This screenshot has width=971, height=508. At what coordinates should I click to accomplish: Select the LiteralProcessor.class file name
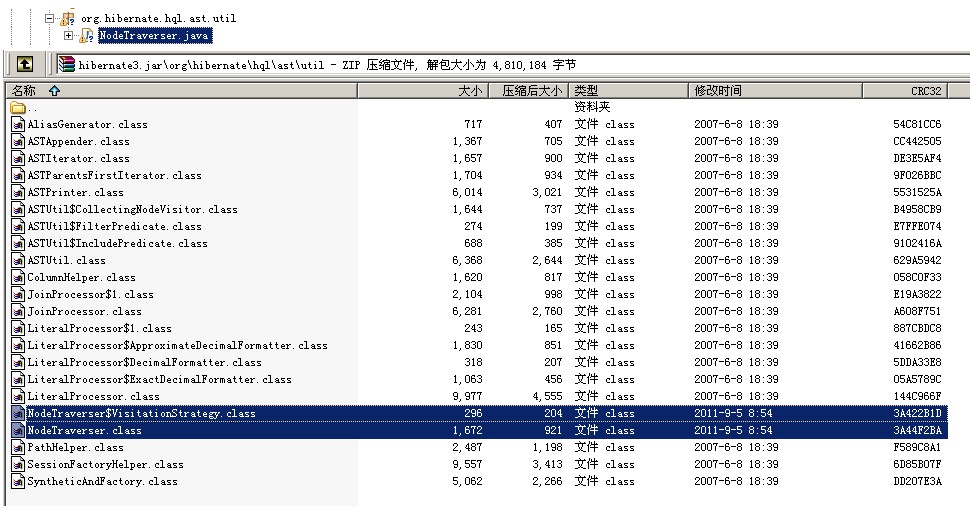(x=94, y=396)
